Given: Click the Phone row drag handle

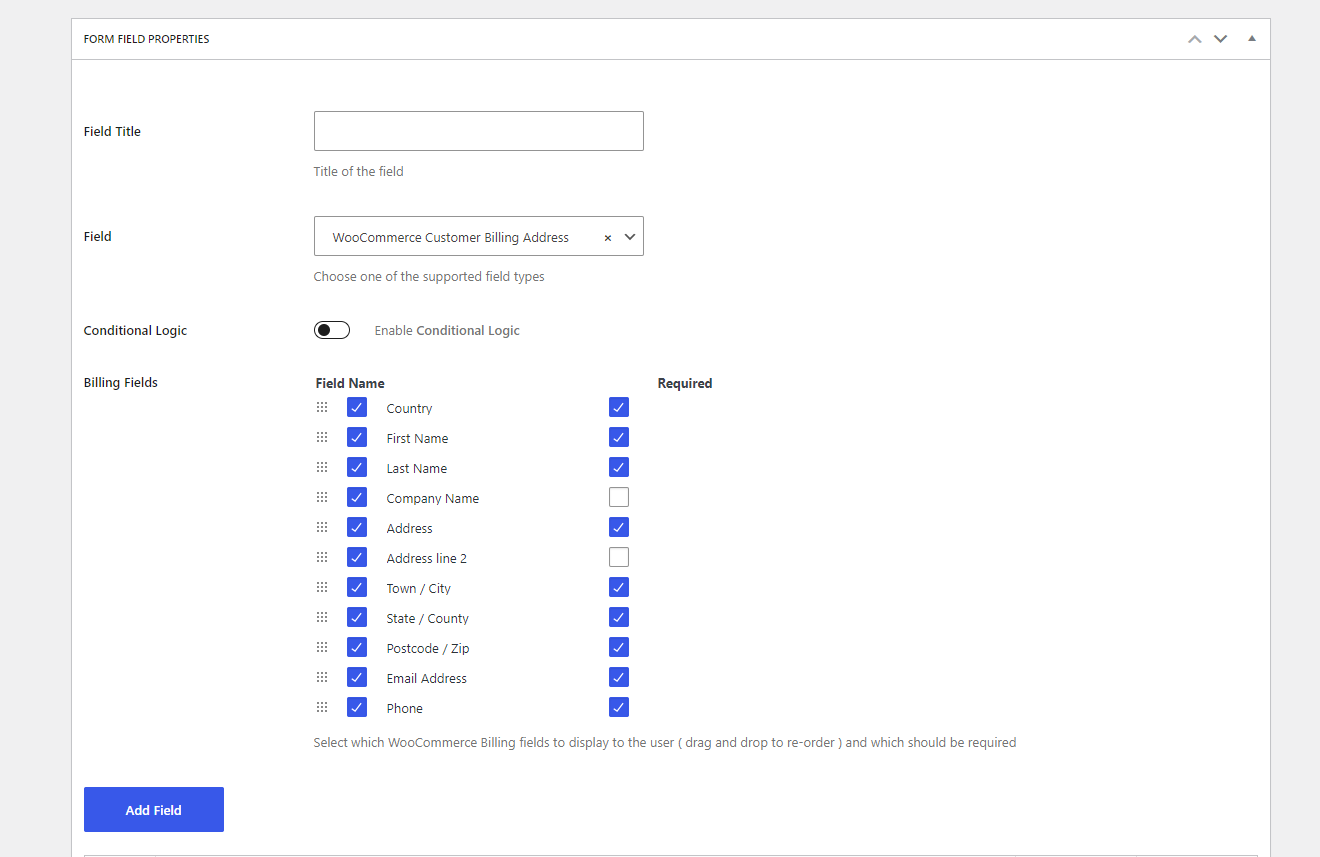Looking at the screenshot, I should (322, 707).
